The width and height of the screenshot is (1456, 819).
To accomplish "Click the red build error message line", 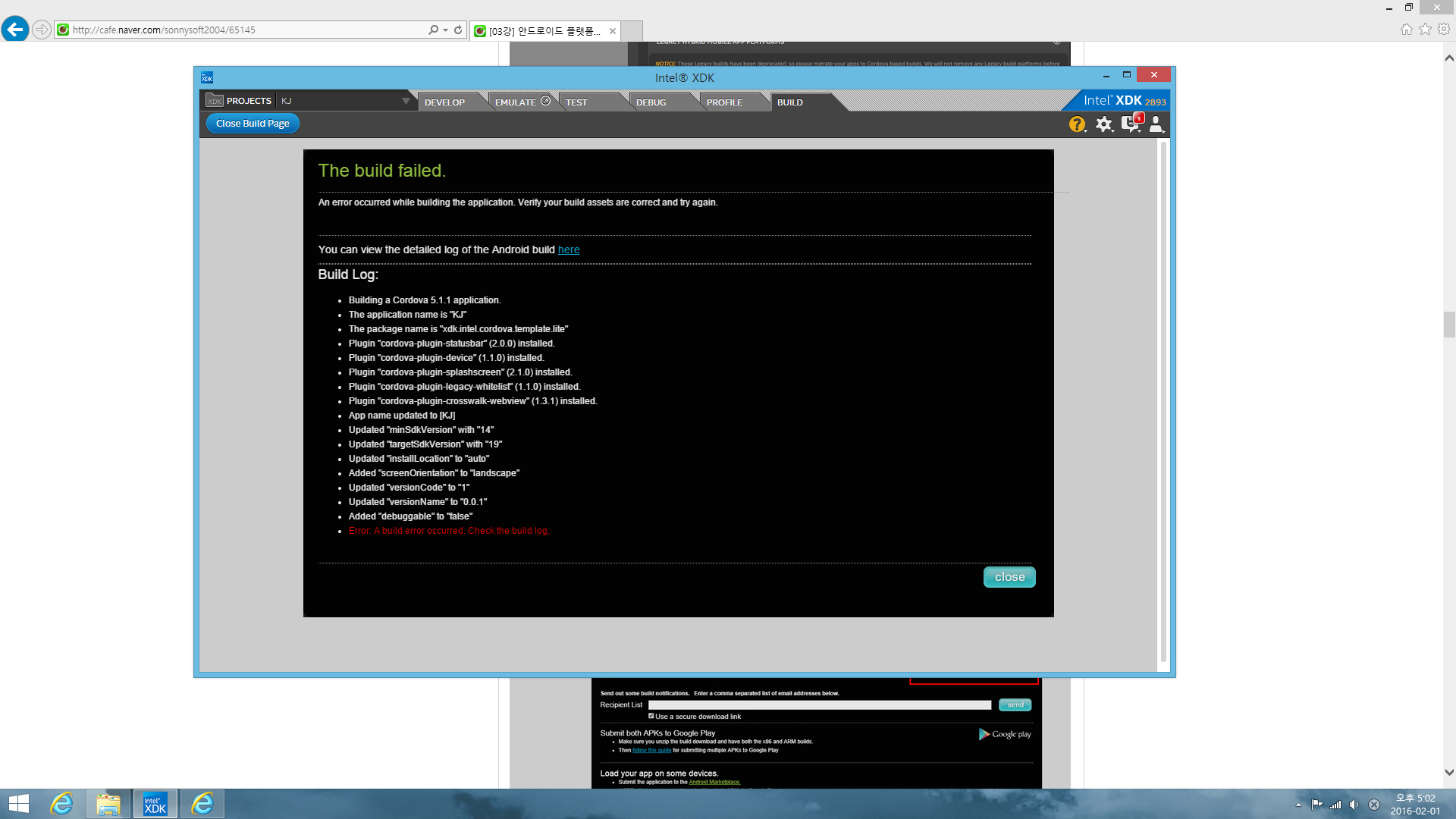I will coord(448,531).
